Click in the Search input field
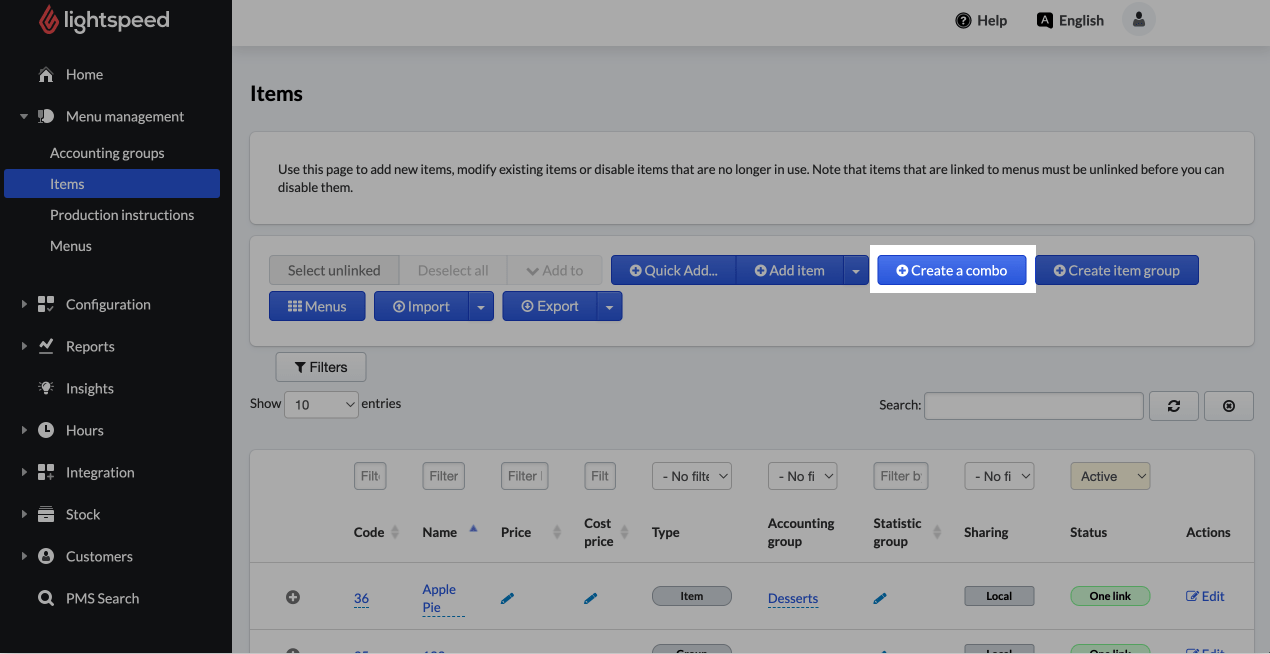1270x654 pixels. point(1033,406)
